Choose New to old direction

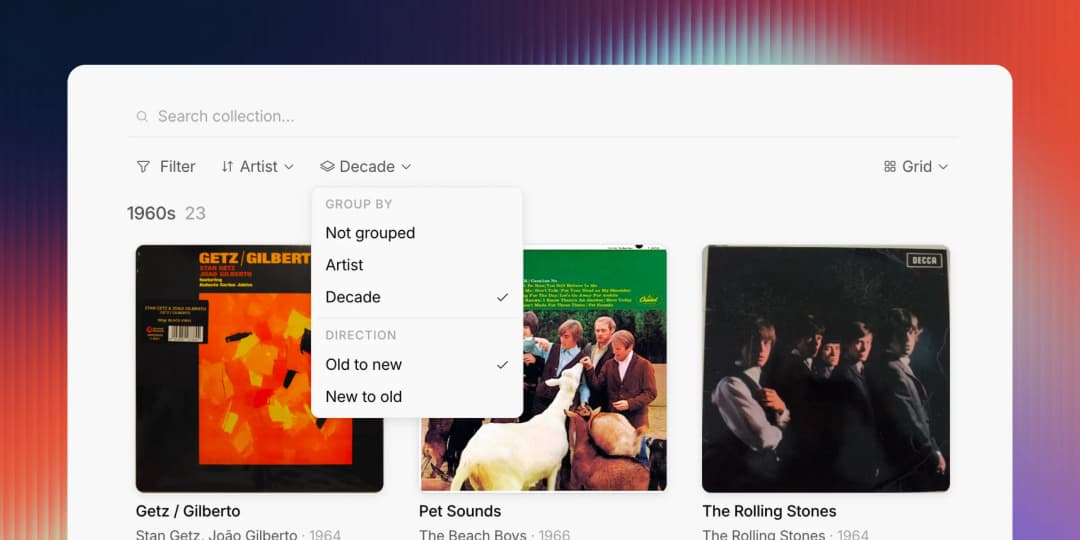(417, 397)
